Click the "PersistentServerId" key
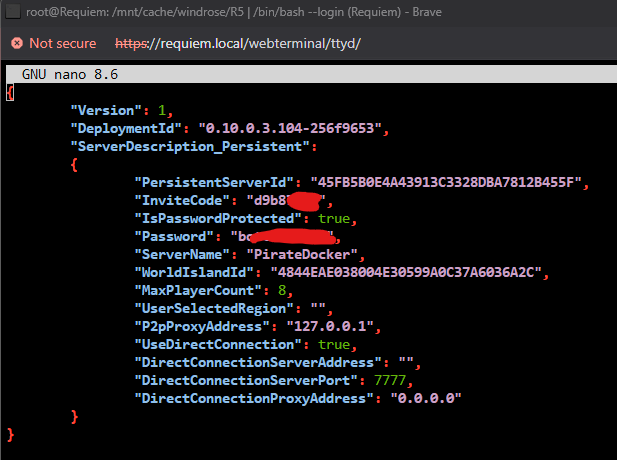617x460 pixels. [x=214, y=182]
